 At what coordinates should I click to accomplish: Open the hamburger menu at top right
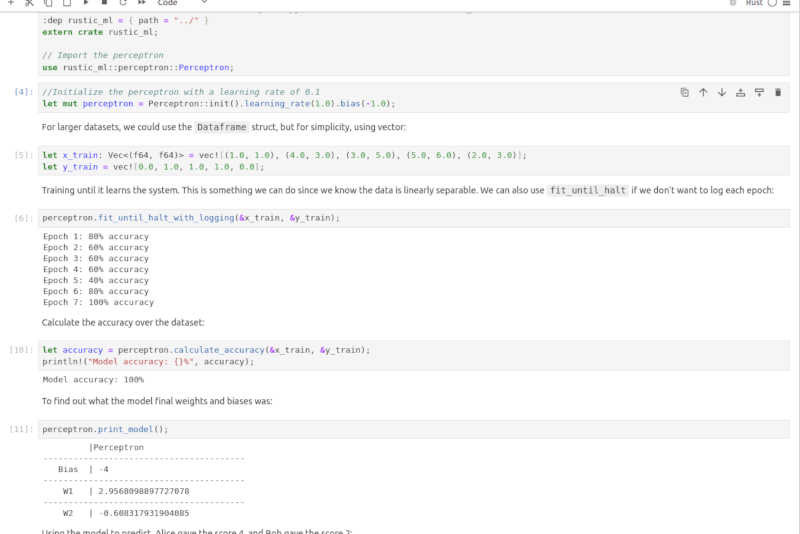pyautogui.click(x=787, y=3)
